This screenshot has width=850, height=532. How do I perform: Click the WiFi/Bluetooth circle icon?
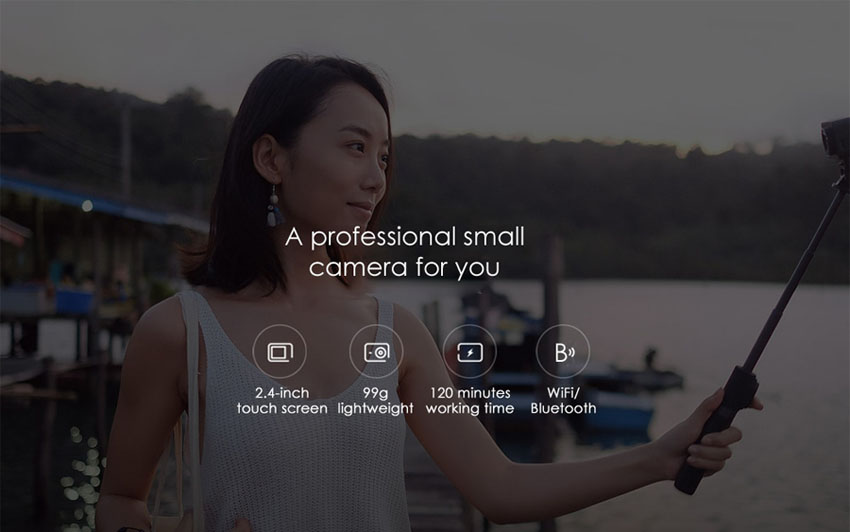click(563, 352)
